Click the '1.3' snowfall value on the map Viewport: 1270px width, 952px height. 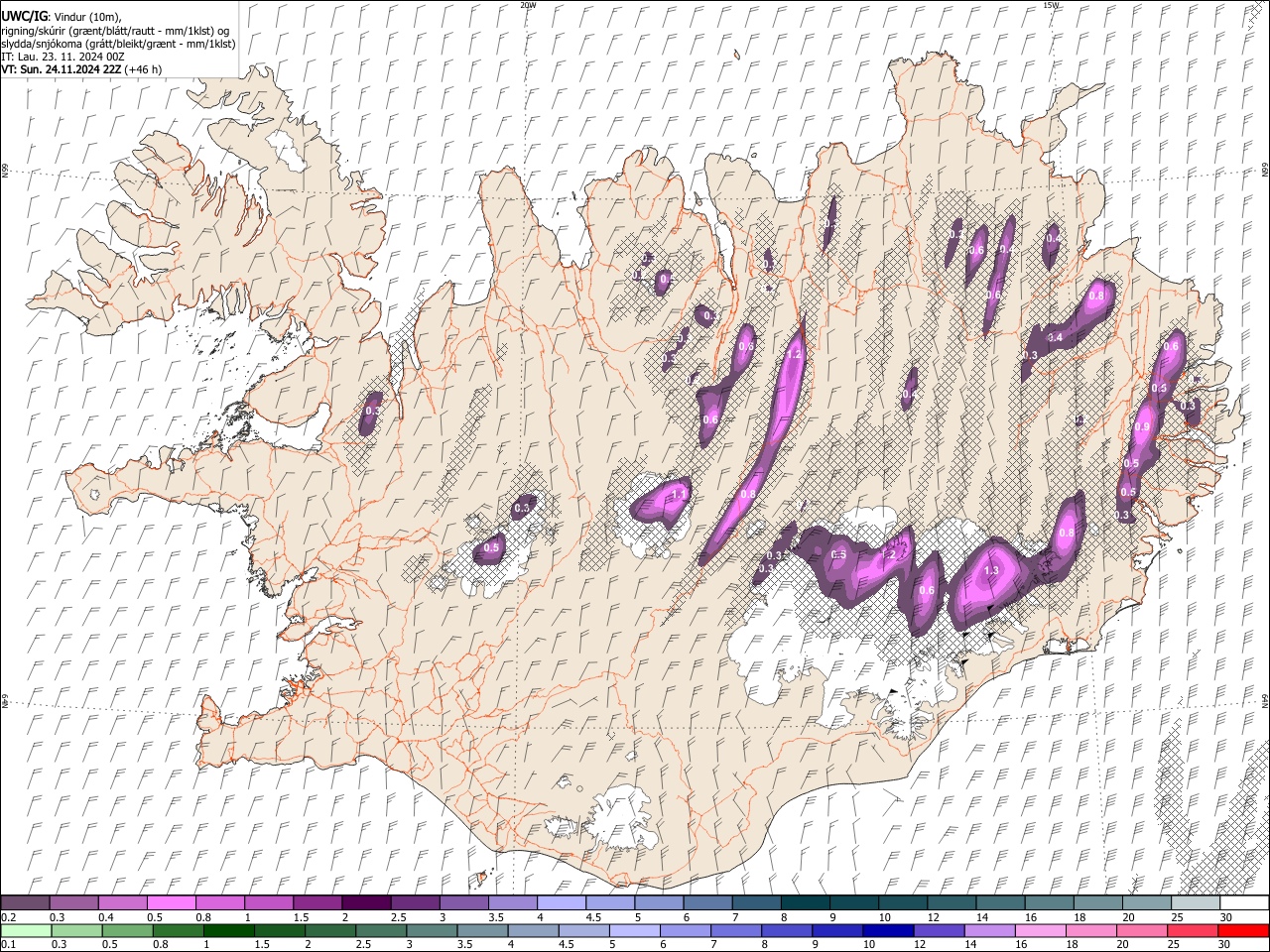pyautogui.click(x=990, y=571)
